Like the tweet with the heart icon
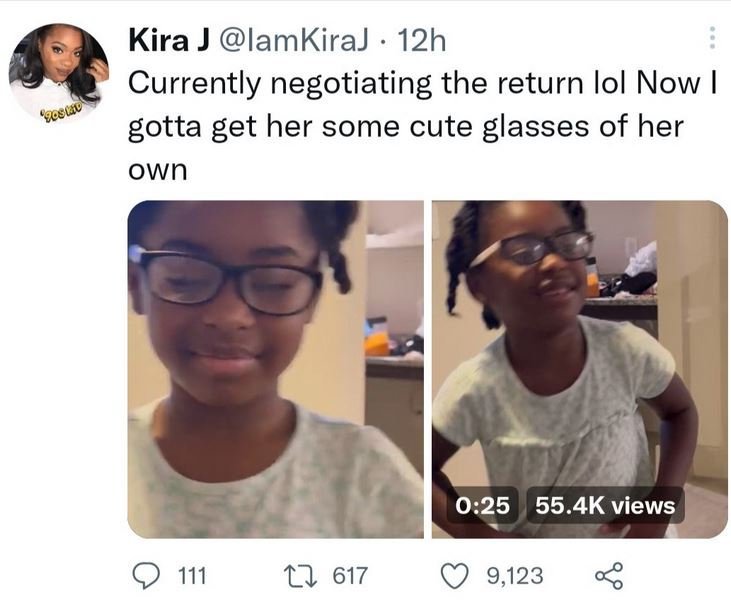The width and height of the screenshot is (731, 600). tap(459, 575)
